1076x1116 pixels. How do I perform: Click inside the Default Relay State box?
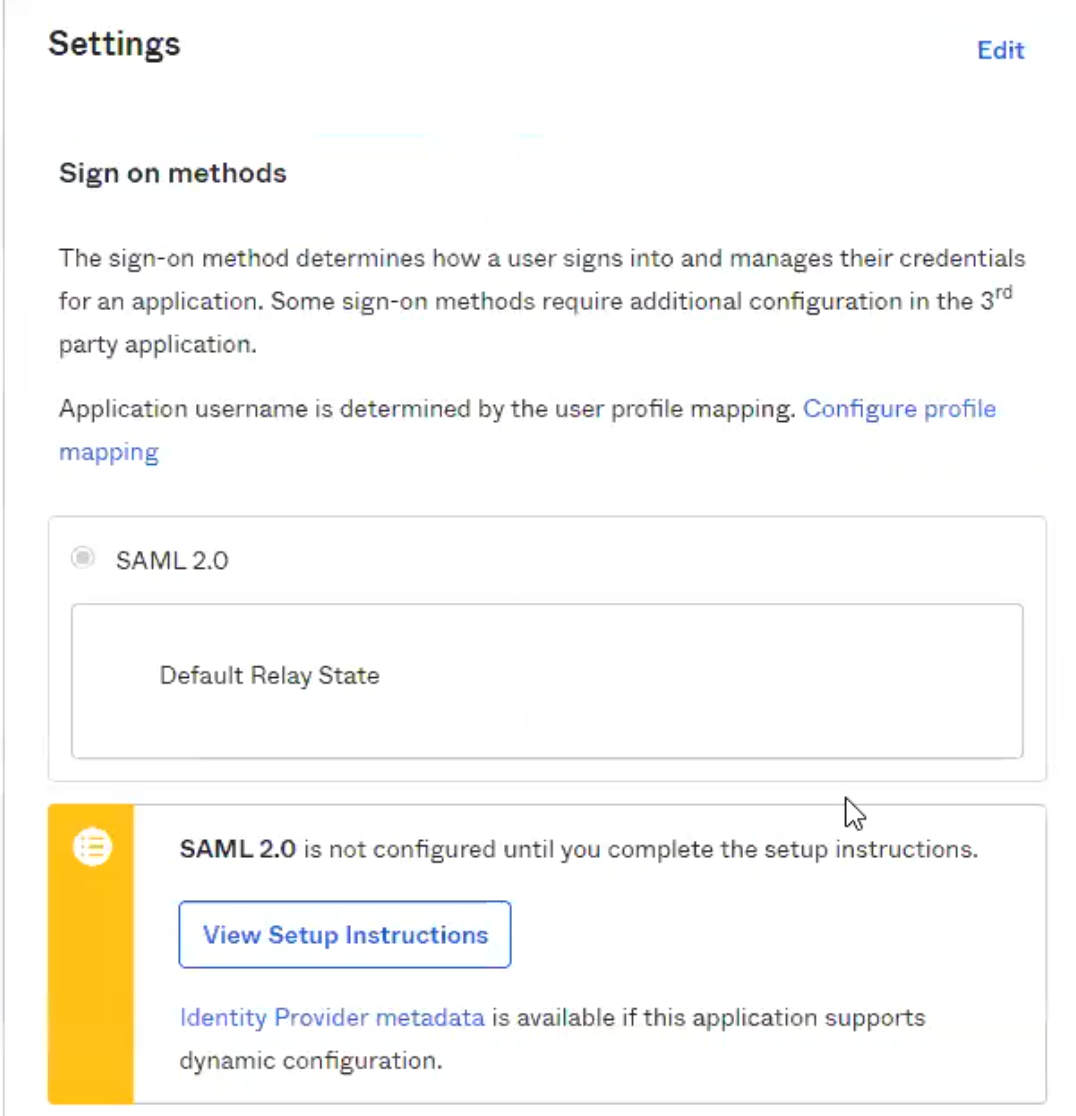click(547, 681)
